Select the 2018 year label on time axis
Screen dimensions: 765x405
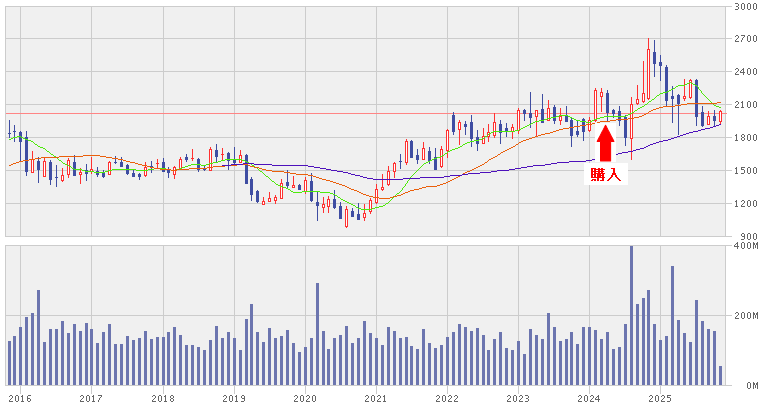tap(162, 397)
